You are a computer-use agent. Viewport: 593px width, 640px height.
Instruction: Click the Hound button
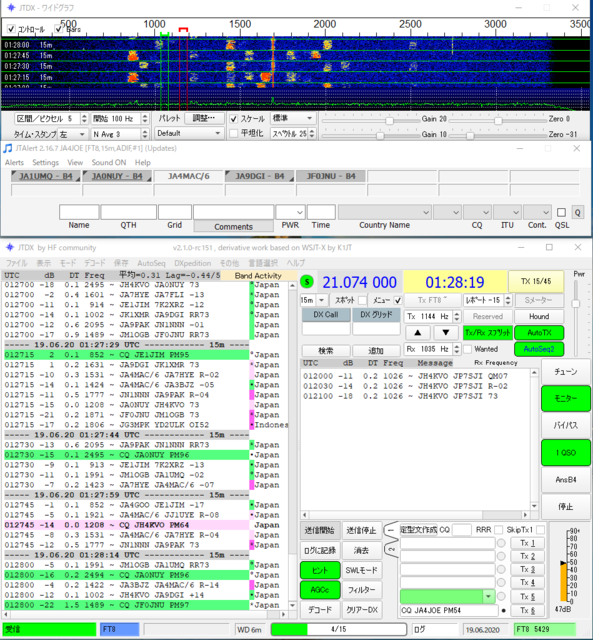click(x=539, y=316)
